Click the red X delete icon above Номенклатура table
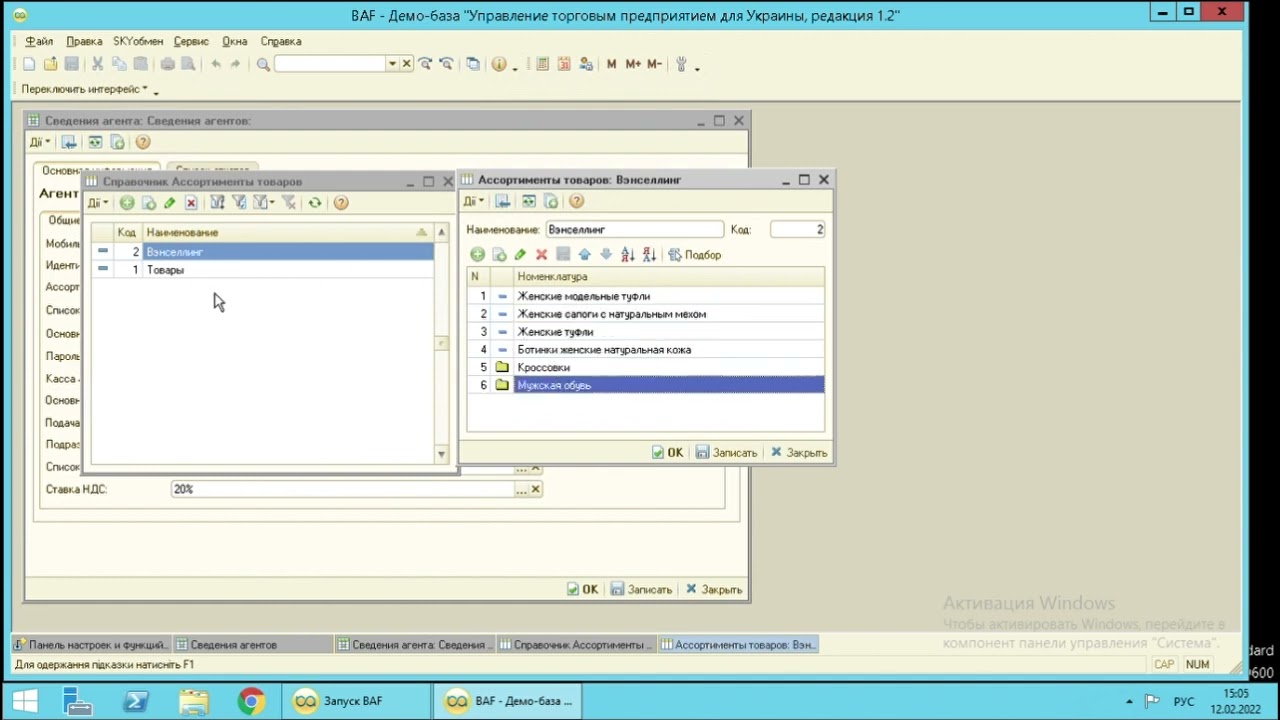The width and height of the screenshot is (1280, 720). [542, 255]
